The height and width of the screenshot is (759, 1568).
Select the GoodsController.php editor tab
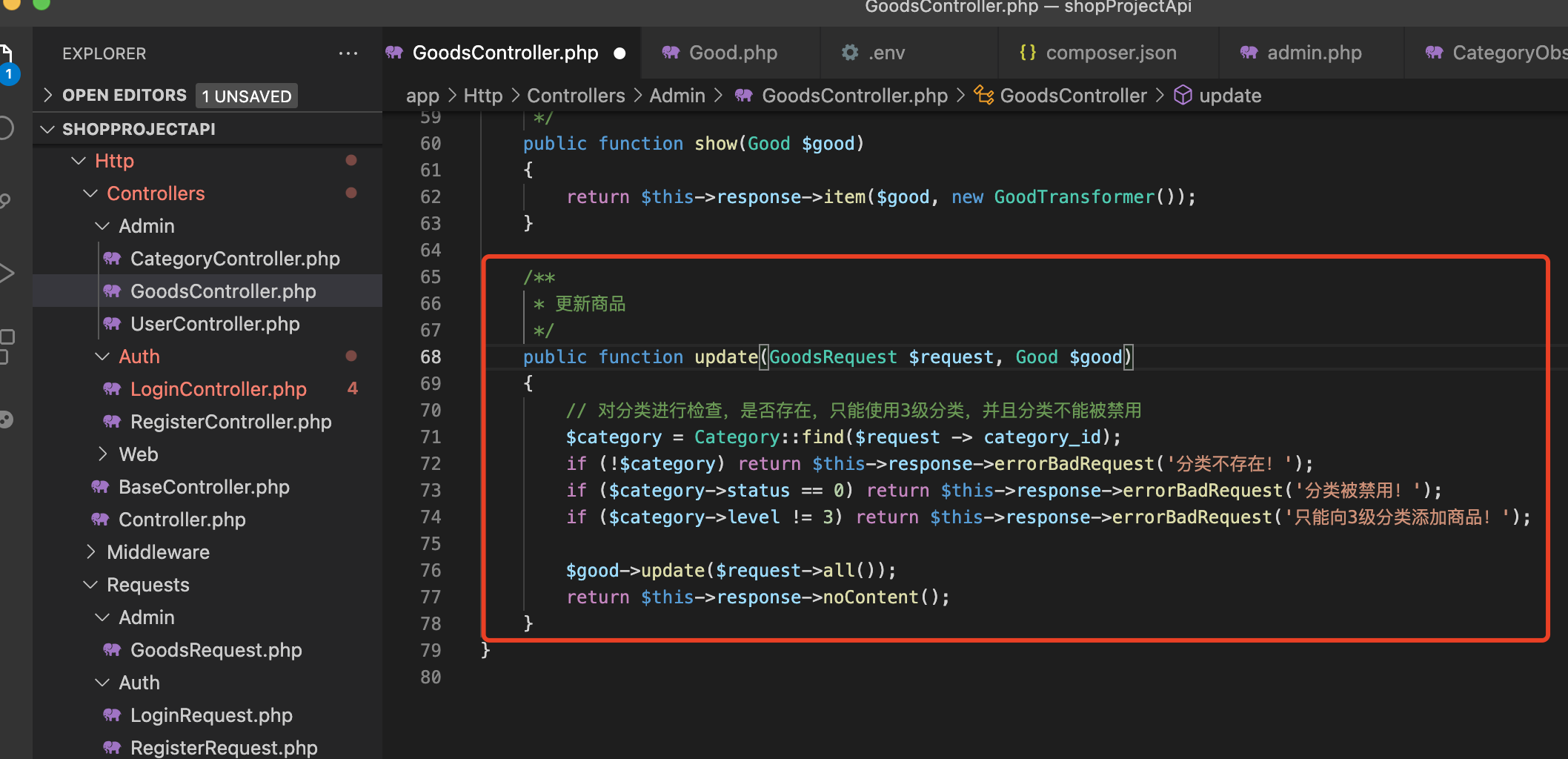511,53
